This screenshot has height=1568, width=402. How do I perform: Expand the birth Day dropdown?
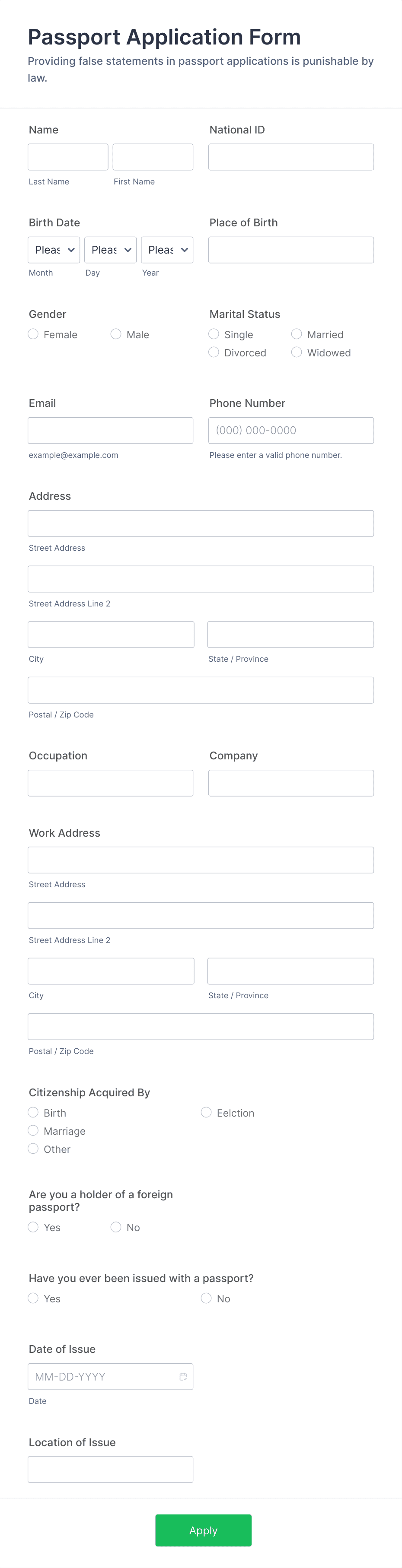coord(110,250)
